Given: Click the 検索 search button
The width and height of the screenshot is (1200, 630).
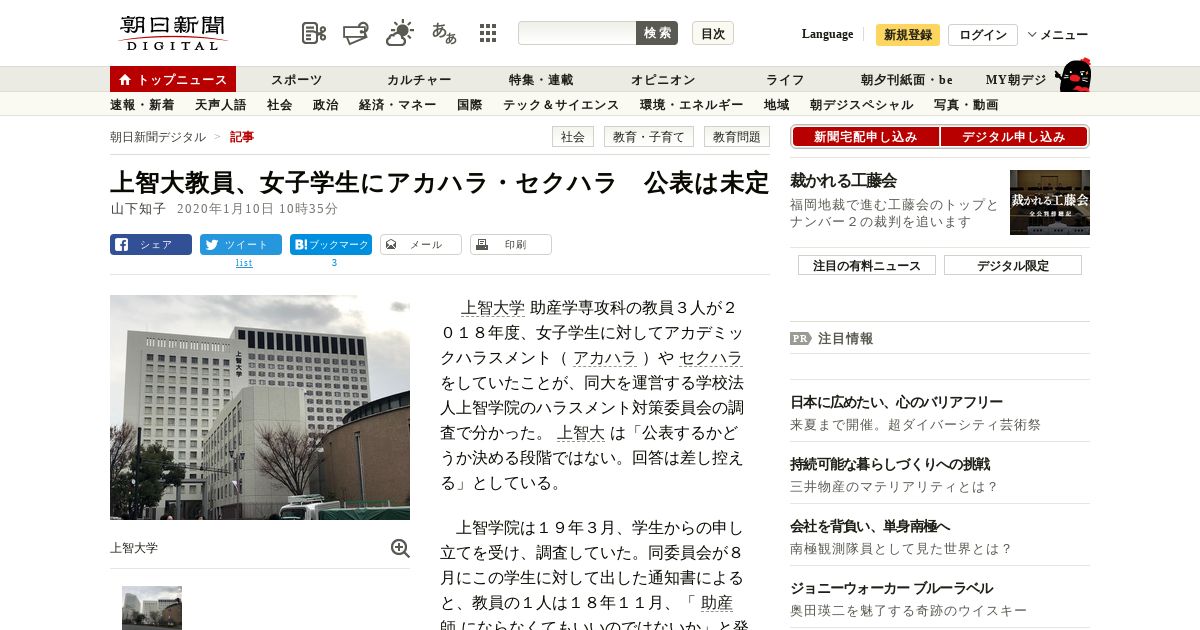Looking at the screenshot, I should [x=657, y=33].
